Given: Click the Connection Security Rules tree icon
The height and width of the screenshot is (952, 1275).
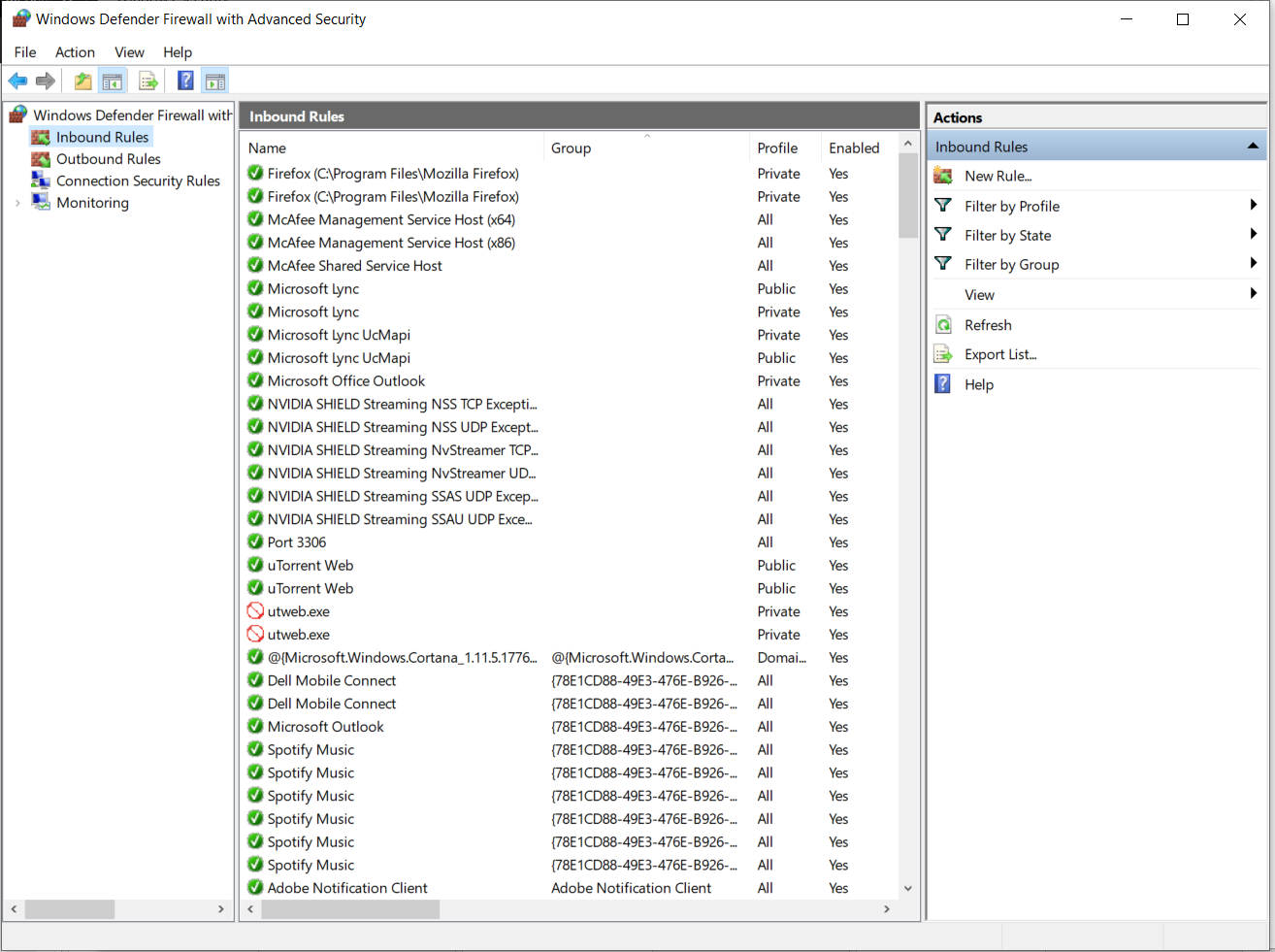Looking at the screenshot, I should click(41, 181).
